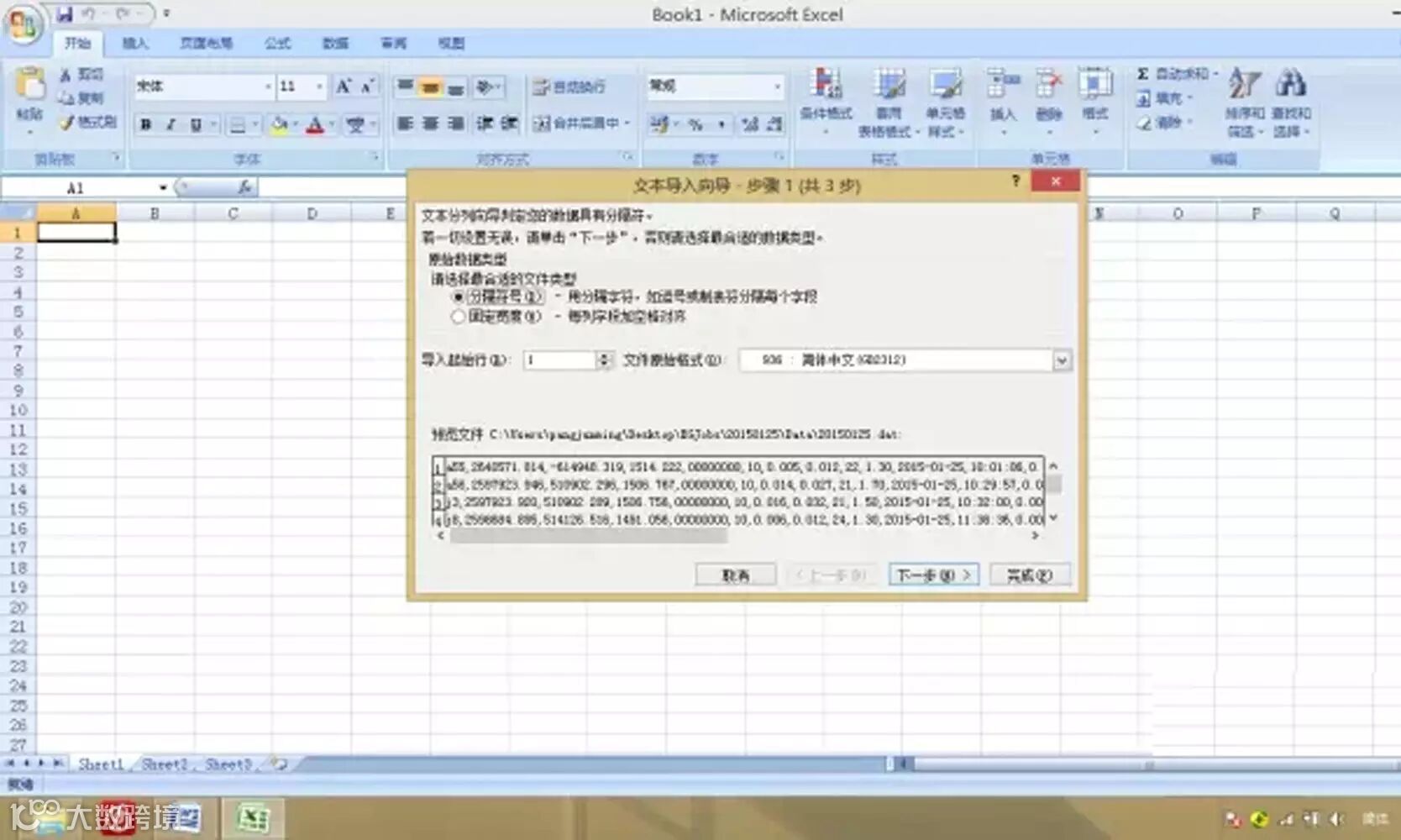Click the Insert Function fx icon
This screenshot has width=1401, height=840.
244,186
